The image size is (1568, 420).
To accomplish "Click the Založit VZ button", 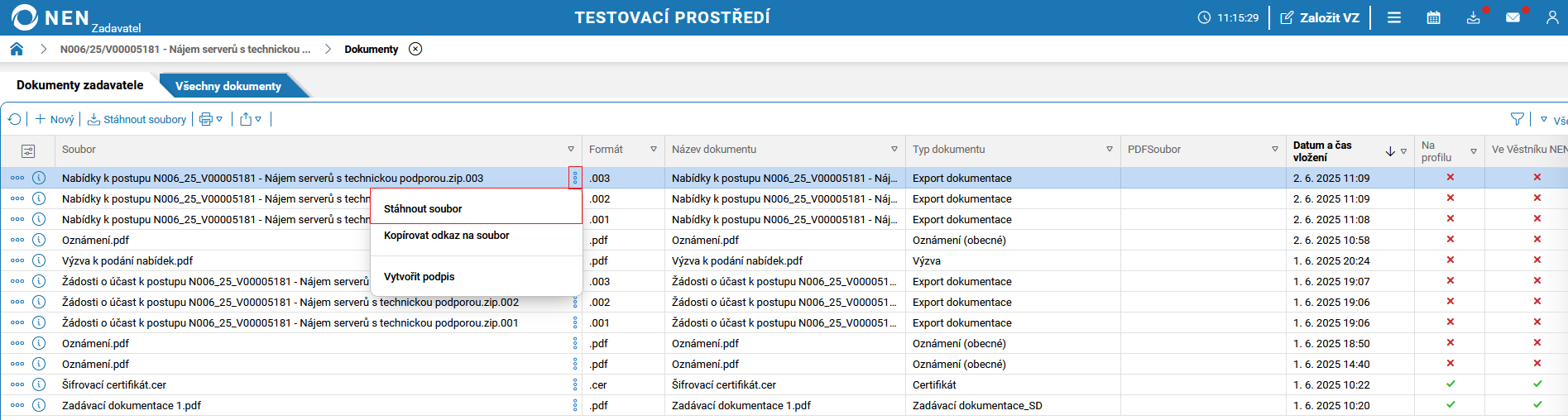I will click(1320, 17).
